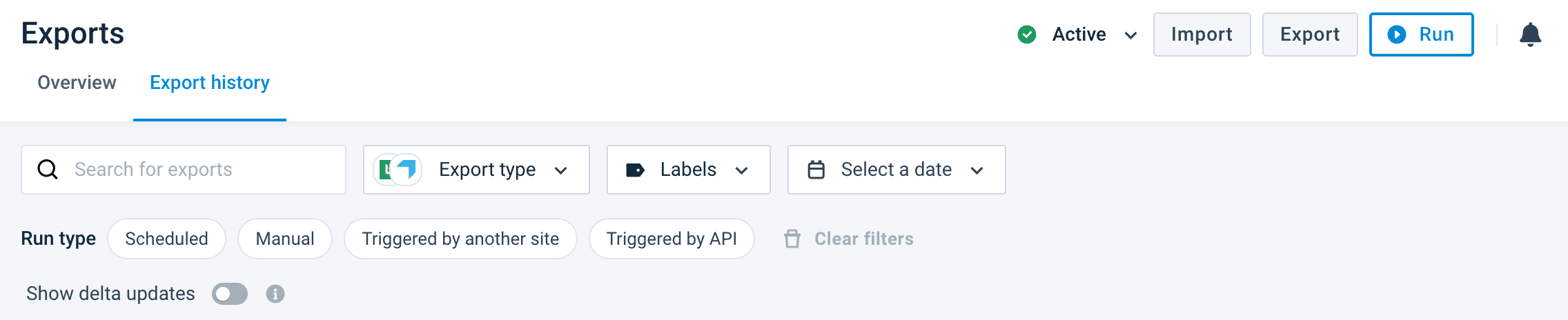Click the magnifying glass search icon
The height and width of the screenshot is (320, 1568).
(x=48, y=170)
